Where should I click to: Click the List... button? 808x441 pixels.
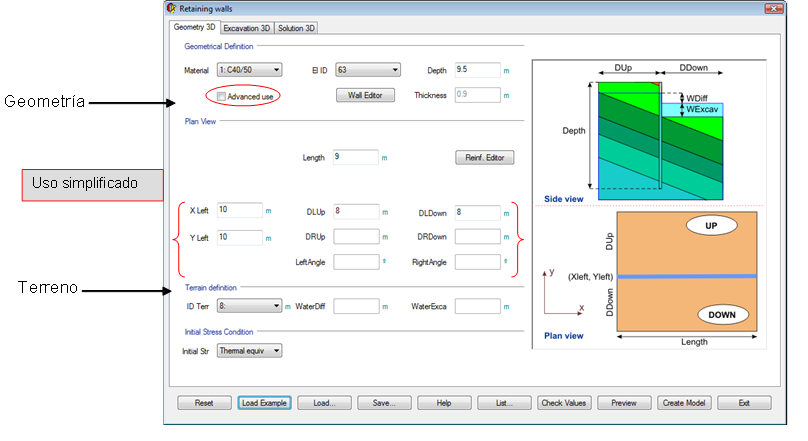(504, 403)
